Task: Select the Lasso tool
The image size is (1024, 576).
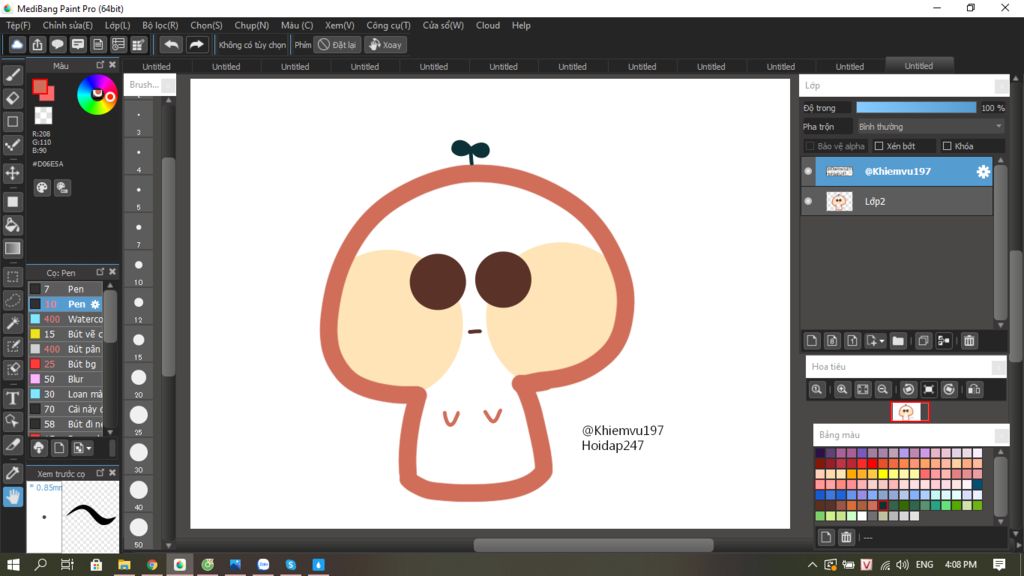Action: click(12, 300)
